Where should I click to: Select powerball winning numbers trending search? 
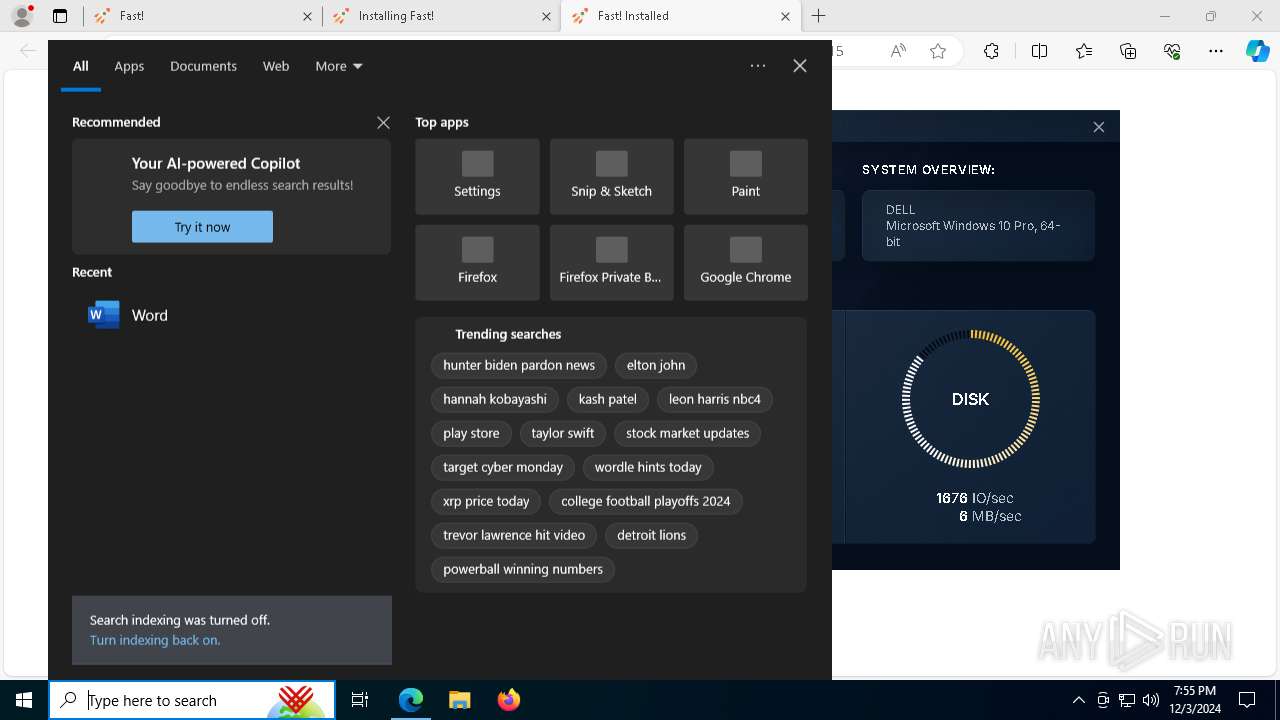[523, 569]
